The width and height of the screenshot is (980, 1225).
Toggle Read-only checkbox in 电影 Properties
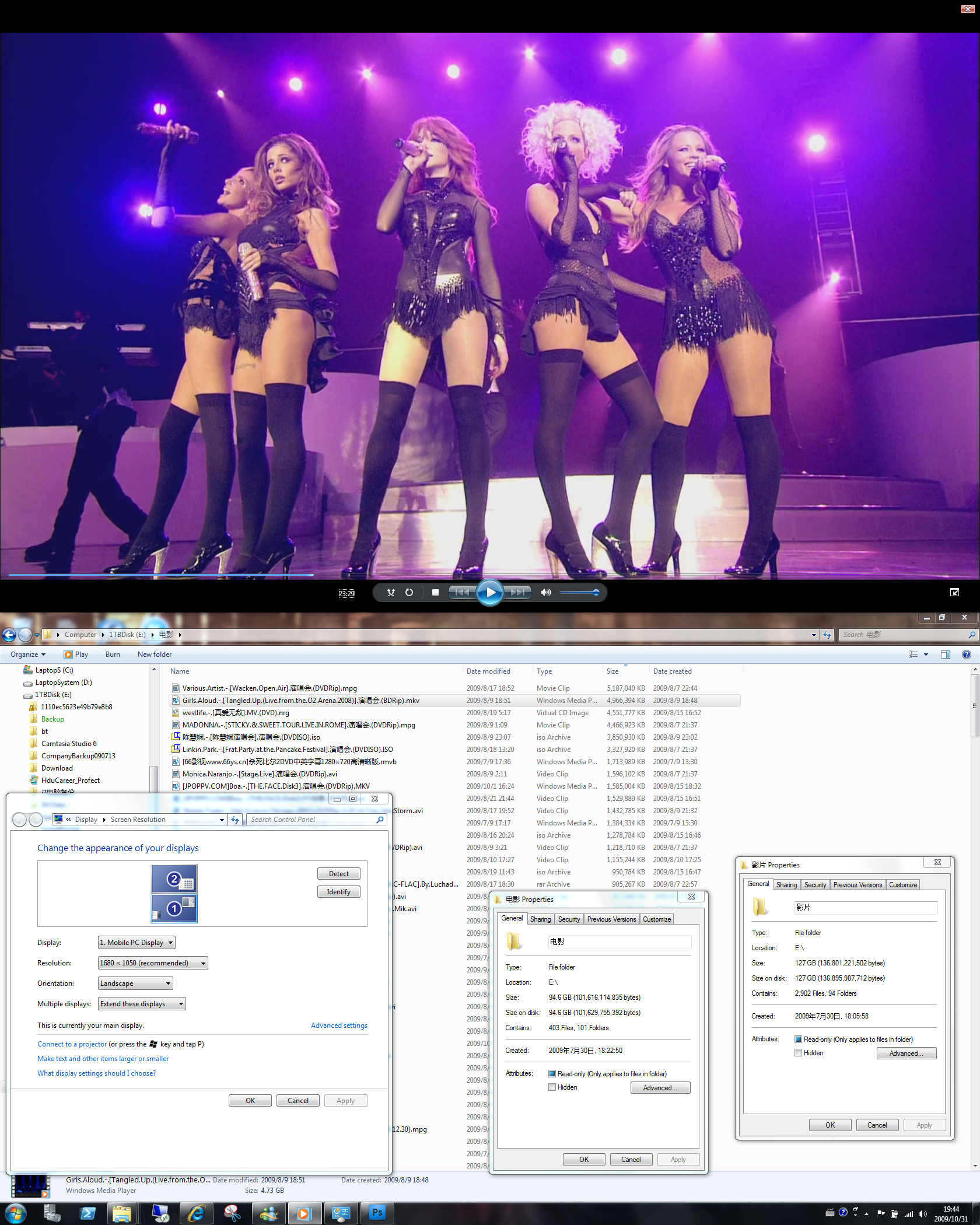point(552,1073)
